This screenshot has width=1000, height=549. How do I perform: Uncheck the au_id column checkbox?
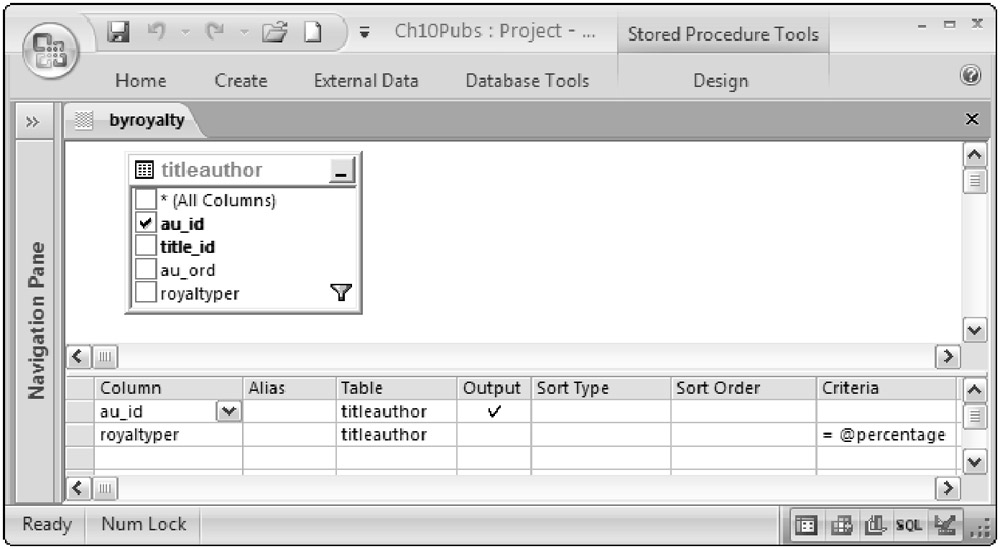coord(146,223)
